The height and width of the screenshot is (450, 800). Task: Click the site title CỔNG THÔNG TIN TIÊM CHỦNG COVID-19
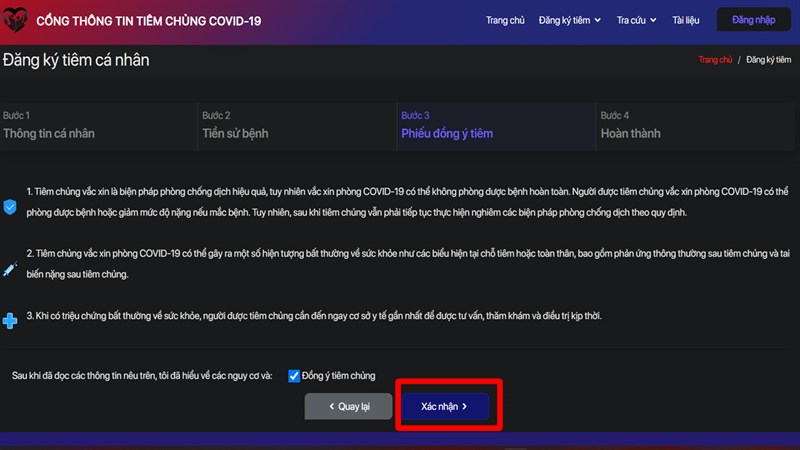148,21
